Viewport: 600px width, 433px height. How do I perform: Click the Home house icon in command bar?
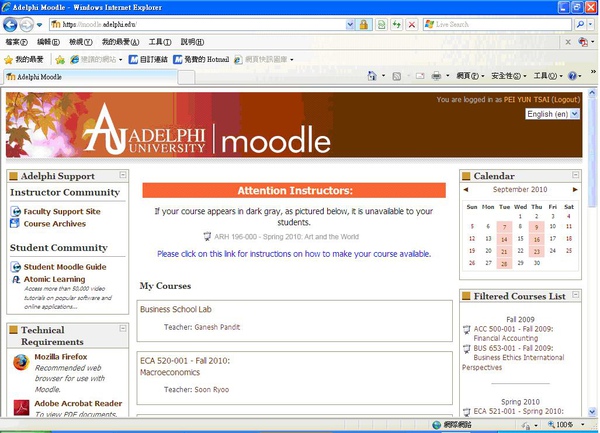click(372, 75)
